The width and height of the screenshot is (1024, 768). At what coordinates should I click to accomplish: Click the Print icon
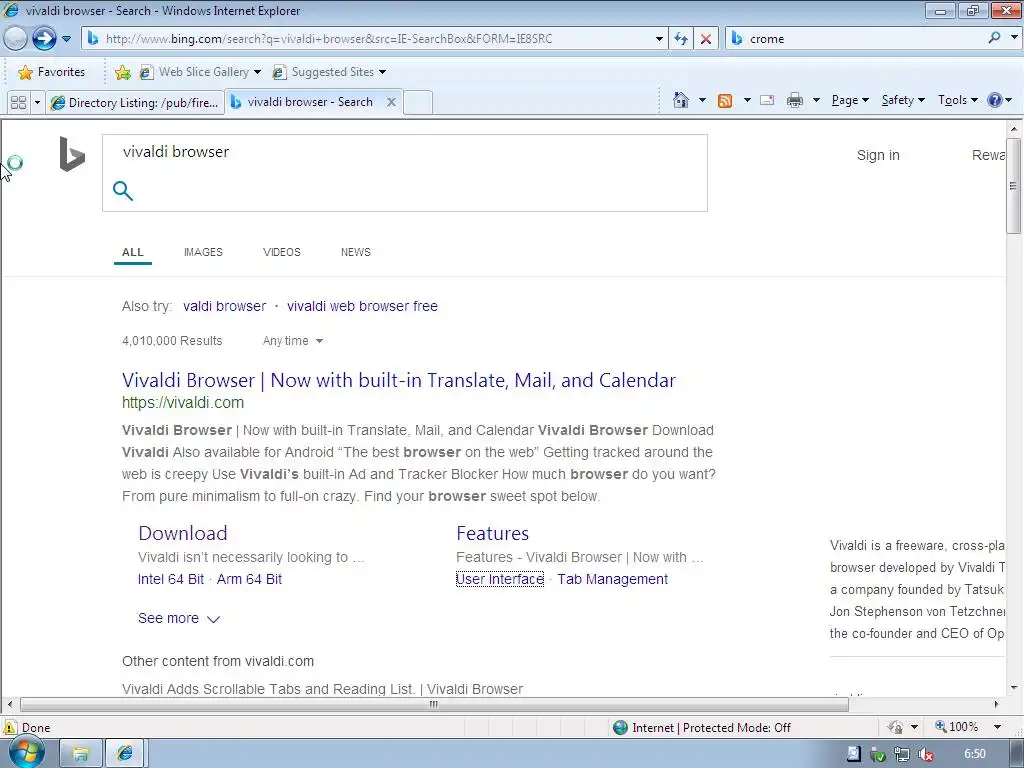(795, 100)
